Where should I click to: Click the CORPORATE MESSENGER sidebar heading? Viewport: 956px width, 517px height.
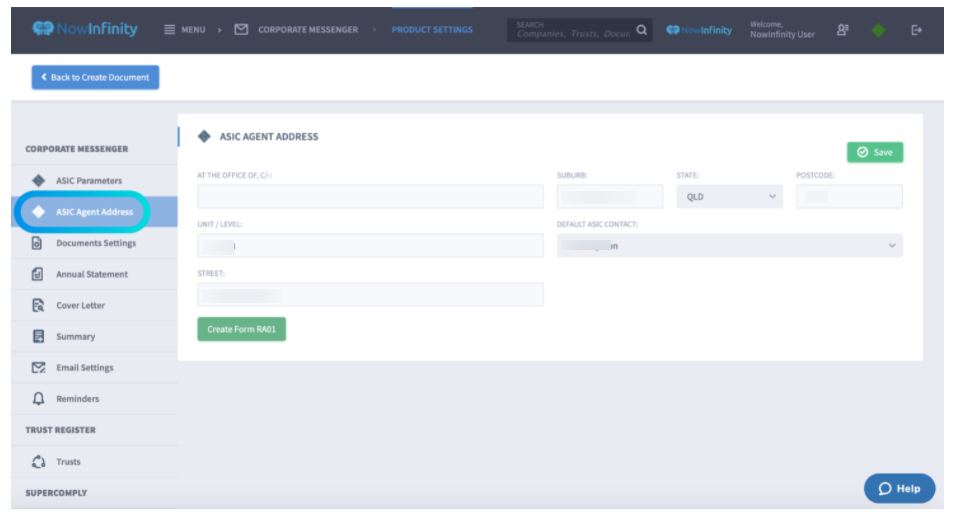click(77, 149)
